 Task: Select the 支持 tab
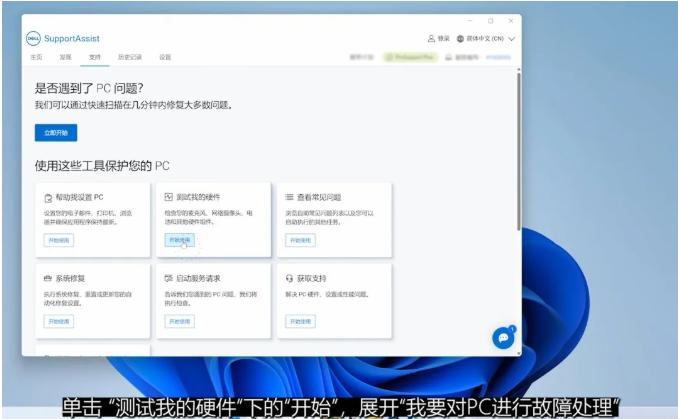pyautogui.click(x=95, y=57)
